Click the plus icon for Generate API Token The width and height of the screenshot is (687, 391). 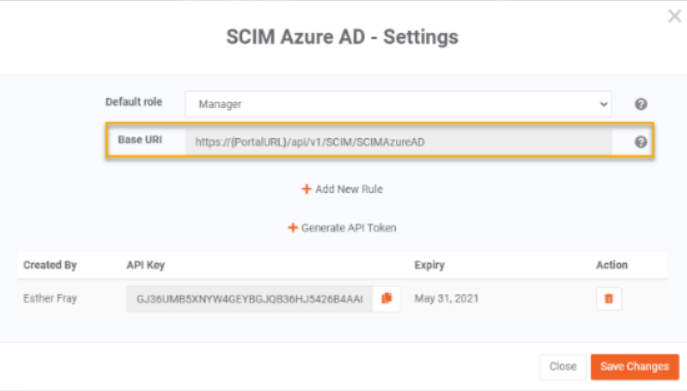[293, 228]
